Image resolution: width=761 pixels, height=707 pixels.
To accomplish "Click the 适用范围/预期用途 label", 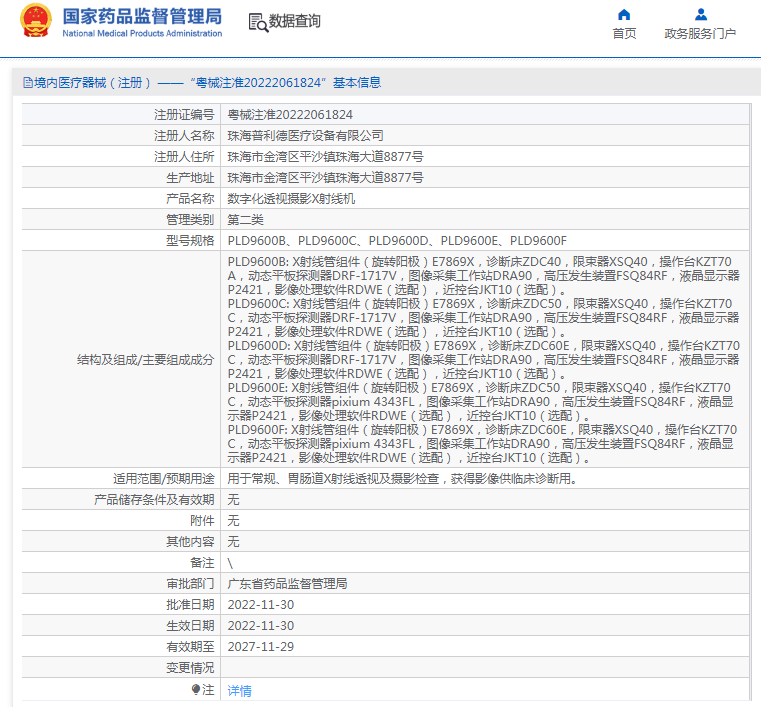I will tap(164, 479).
